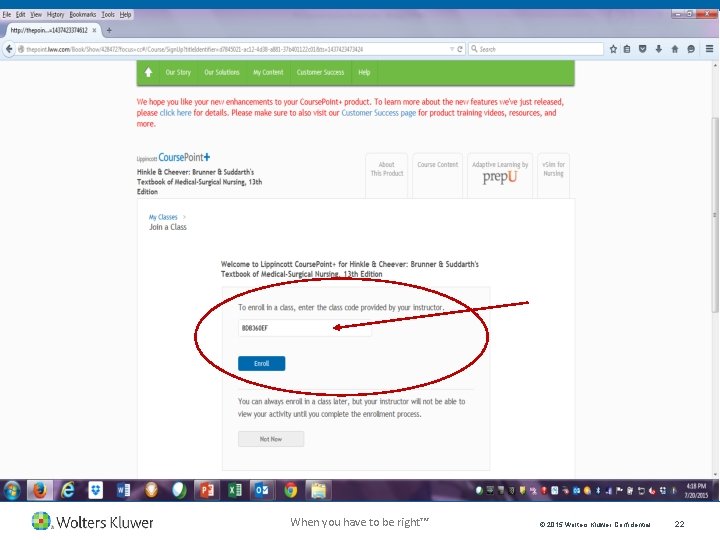Switch to the Course Content tab

[438, 175]
